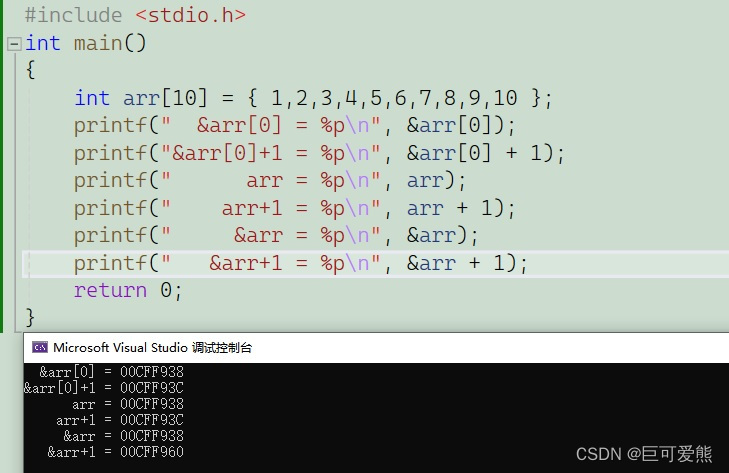Click the 'Microsoft Visual Studio 调试控制台' title text

click(152, 347)
